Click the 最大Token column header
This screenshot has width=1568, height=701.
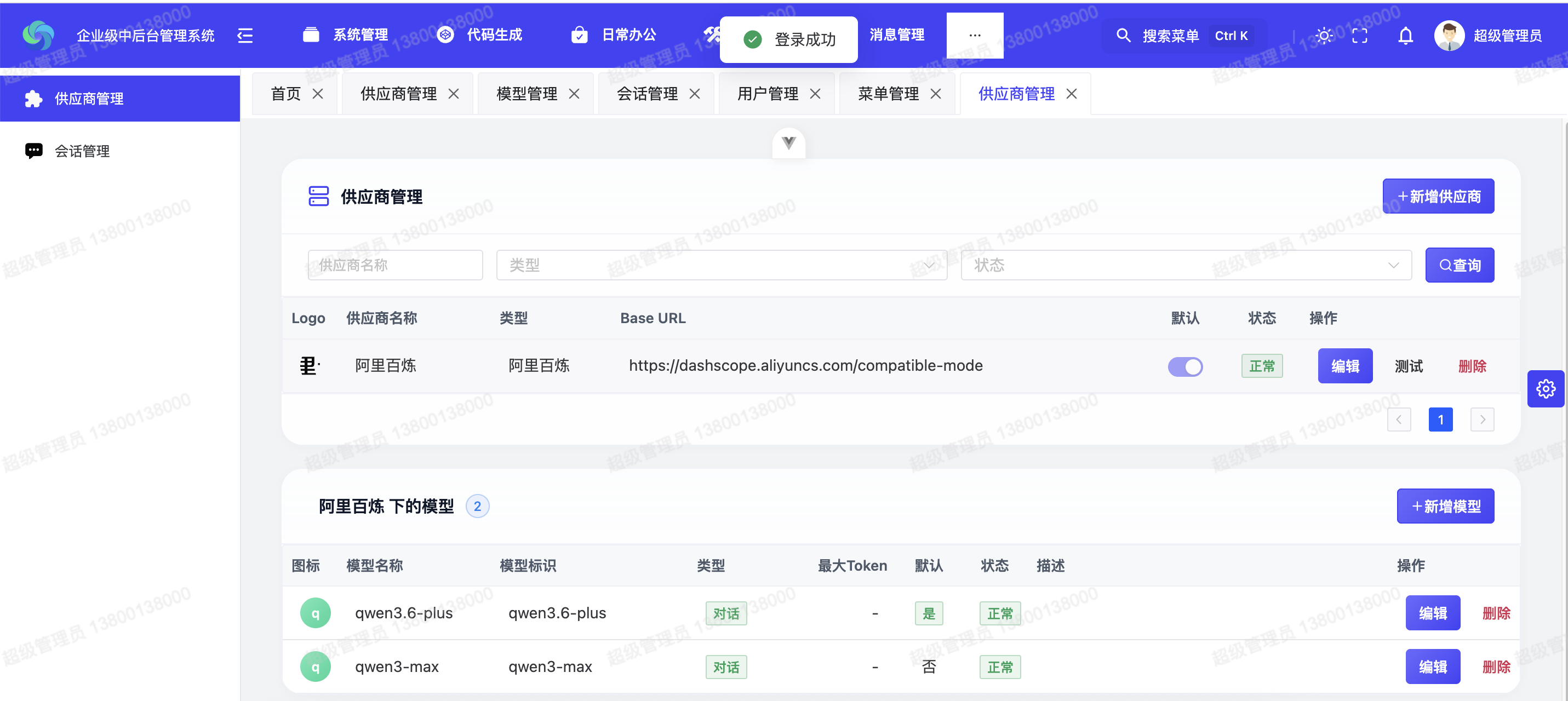click(852, 566)
